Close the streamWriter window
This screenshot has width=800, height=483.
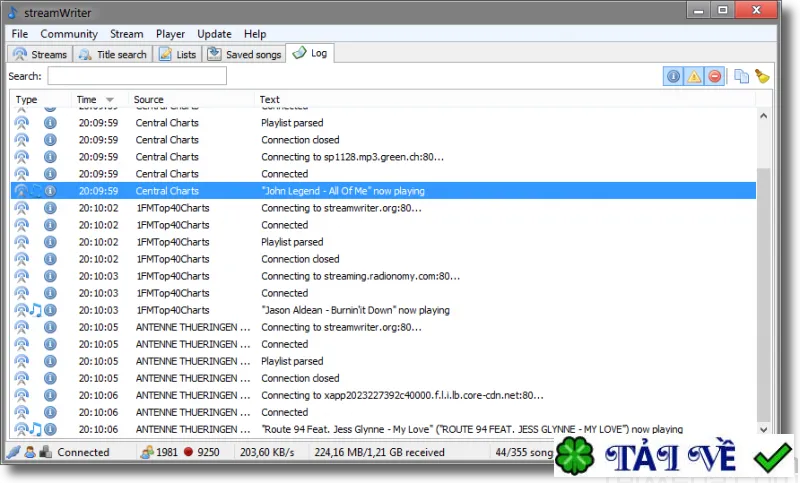pyautogui.click(x=757, y=10)
